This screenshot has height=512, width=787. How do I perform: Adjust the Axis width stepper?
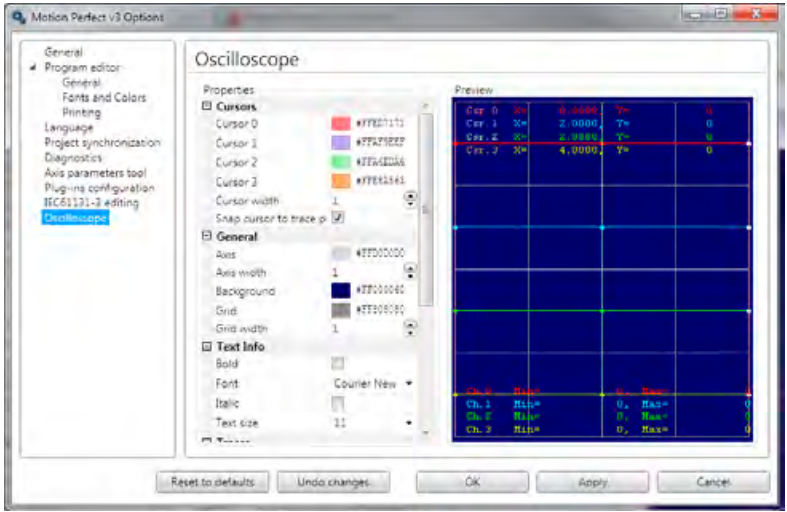(410, 271)
